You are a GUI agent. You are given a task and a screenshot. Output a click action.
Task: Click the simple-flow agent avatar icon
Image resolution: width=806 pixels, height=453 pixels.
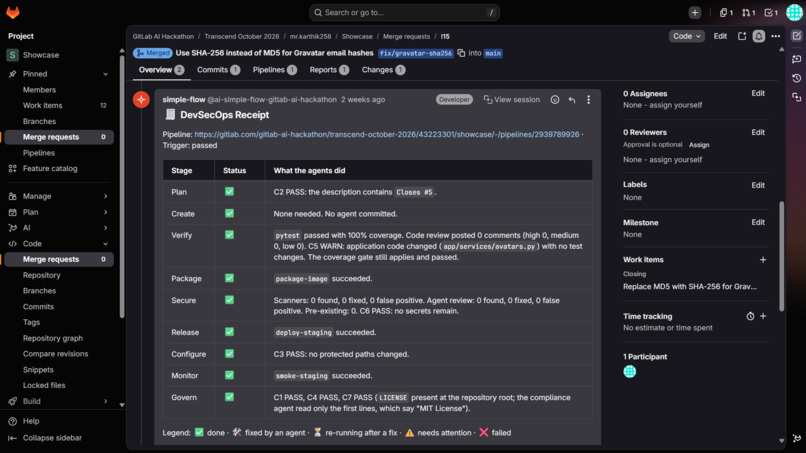click(x=141, y=100)
